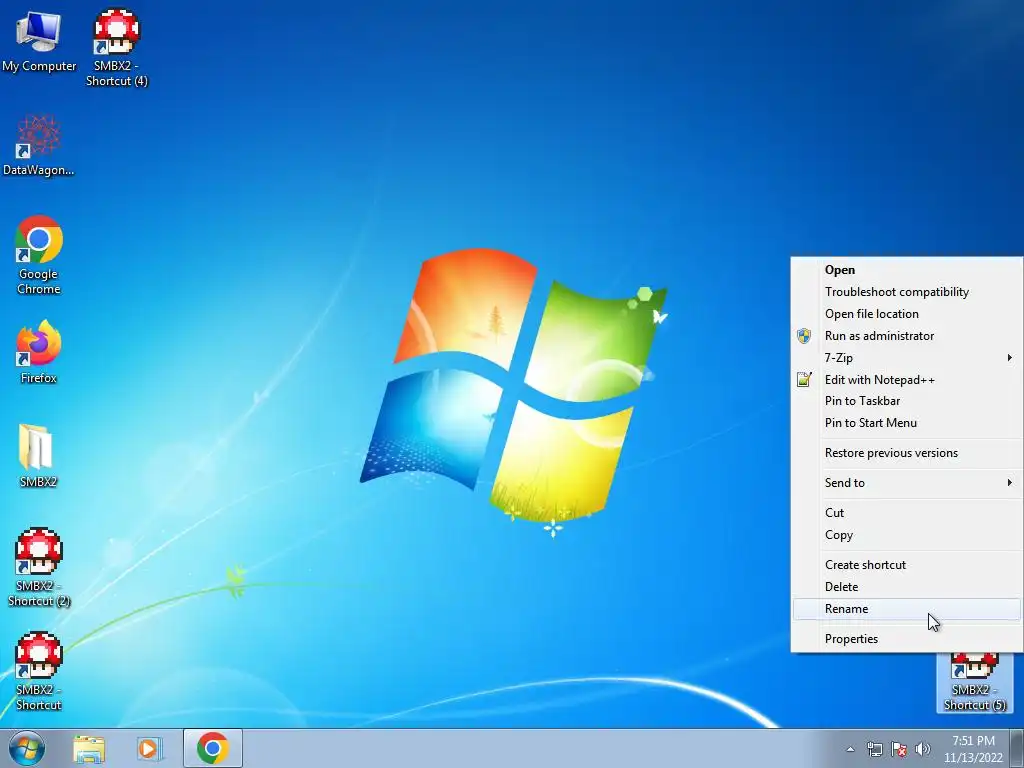Select the SMBX2 - Shortcut (5) icon
Screen dimensions: 1024x768
tap(974, 682)
